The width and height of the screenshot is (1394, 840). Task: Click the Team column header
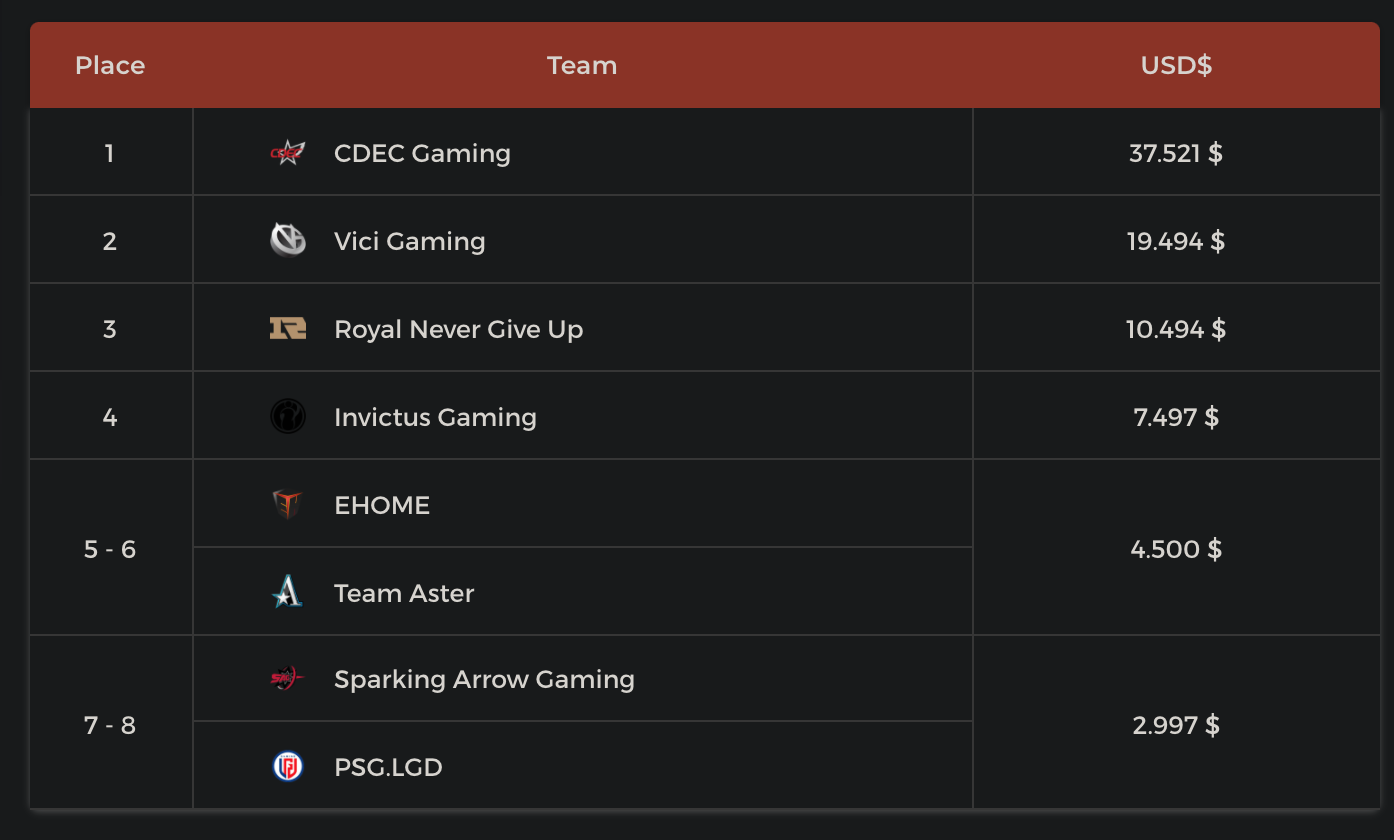click(x=582, y=65)
